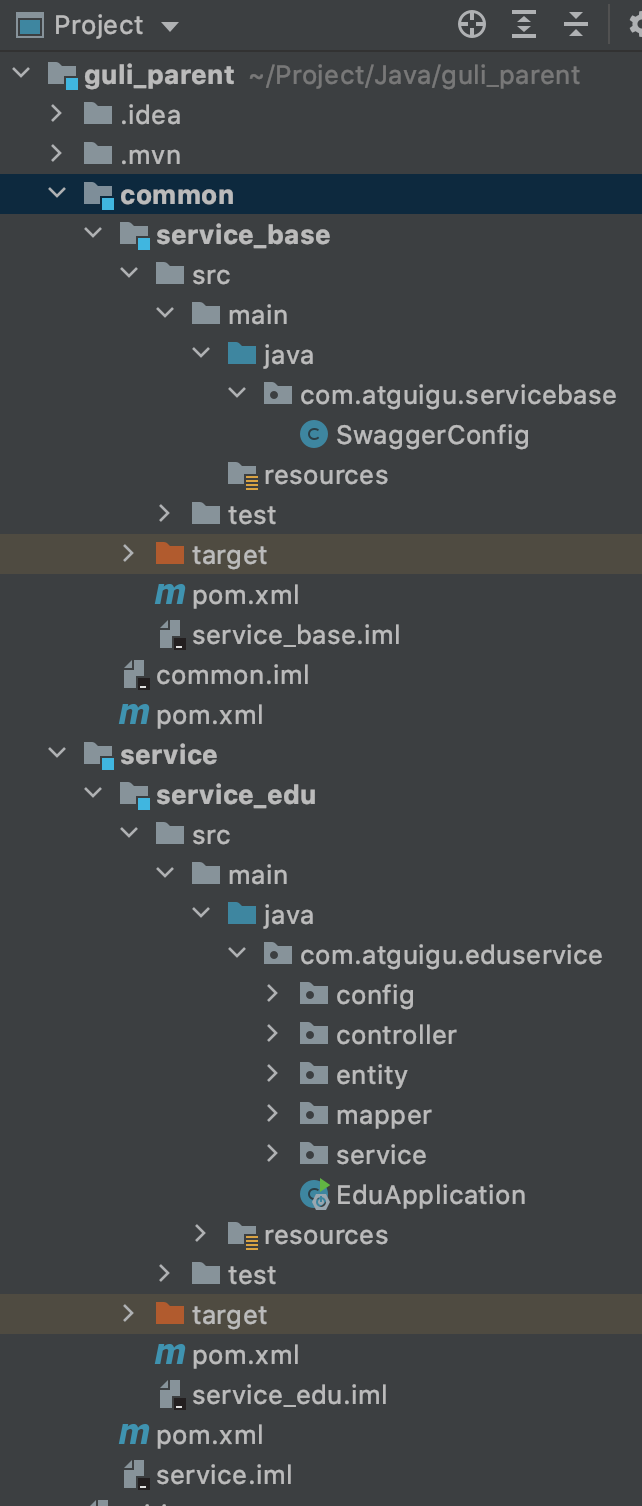Select the EduApplication run class icon

(x=315, y=1195)
